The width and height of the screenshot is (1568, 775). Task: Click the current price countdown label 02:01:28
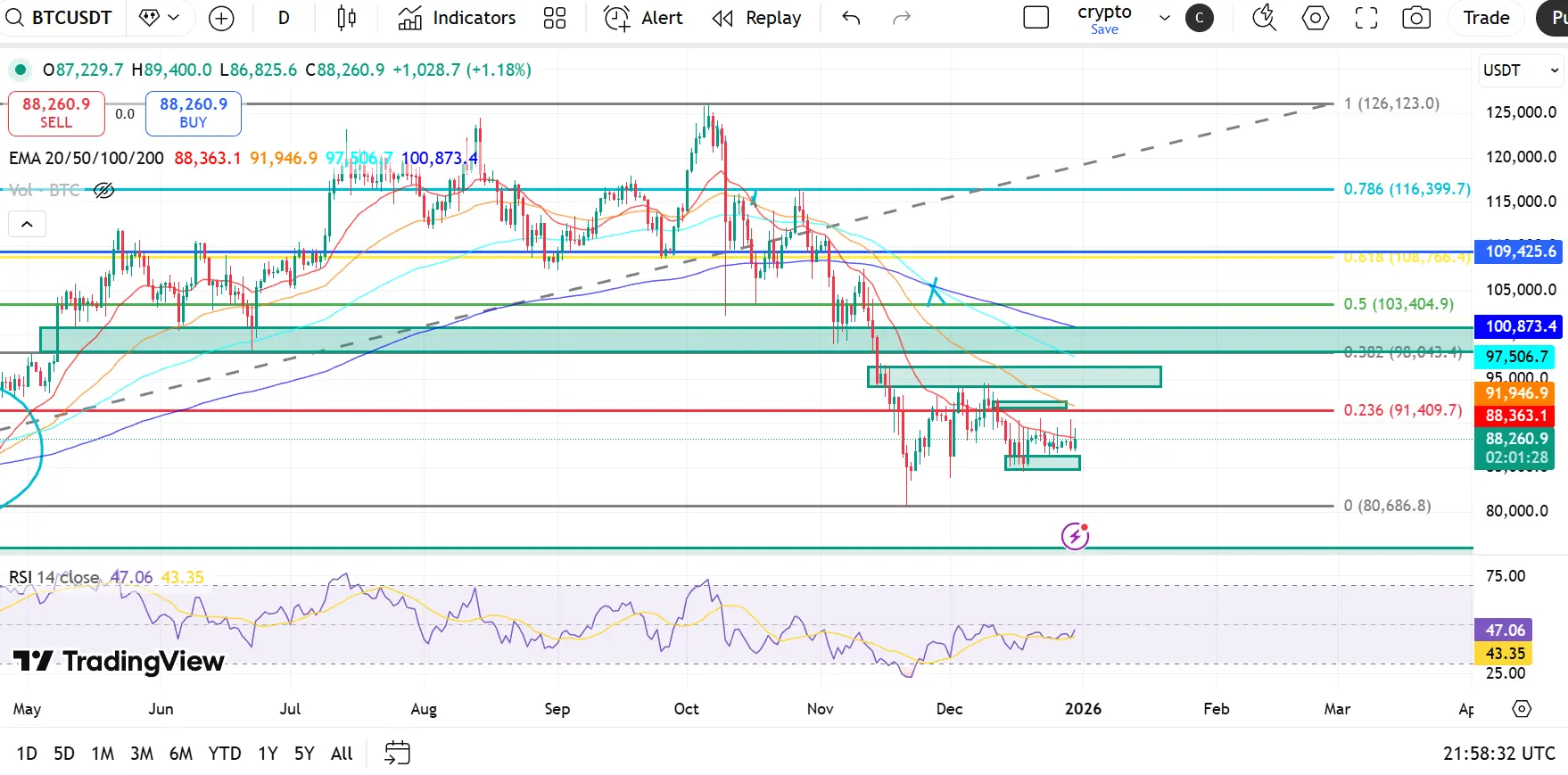pos(1516,458)
